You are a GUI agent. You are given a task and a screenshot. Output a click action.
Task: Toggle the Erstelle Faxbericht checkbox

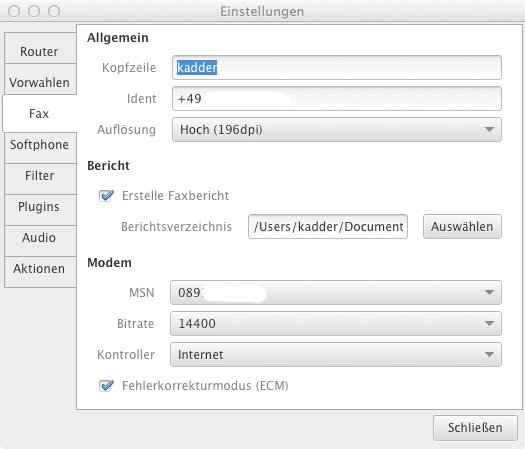[x=106, y=196]
